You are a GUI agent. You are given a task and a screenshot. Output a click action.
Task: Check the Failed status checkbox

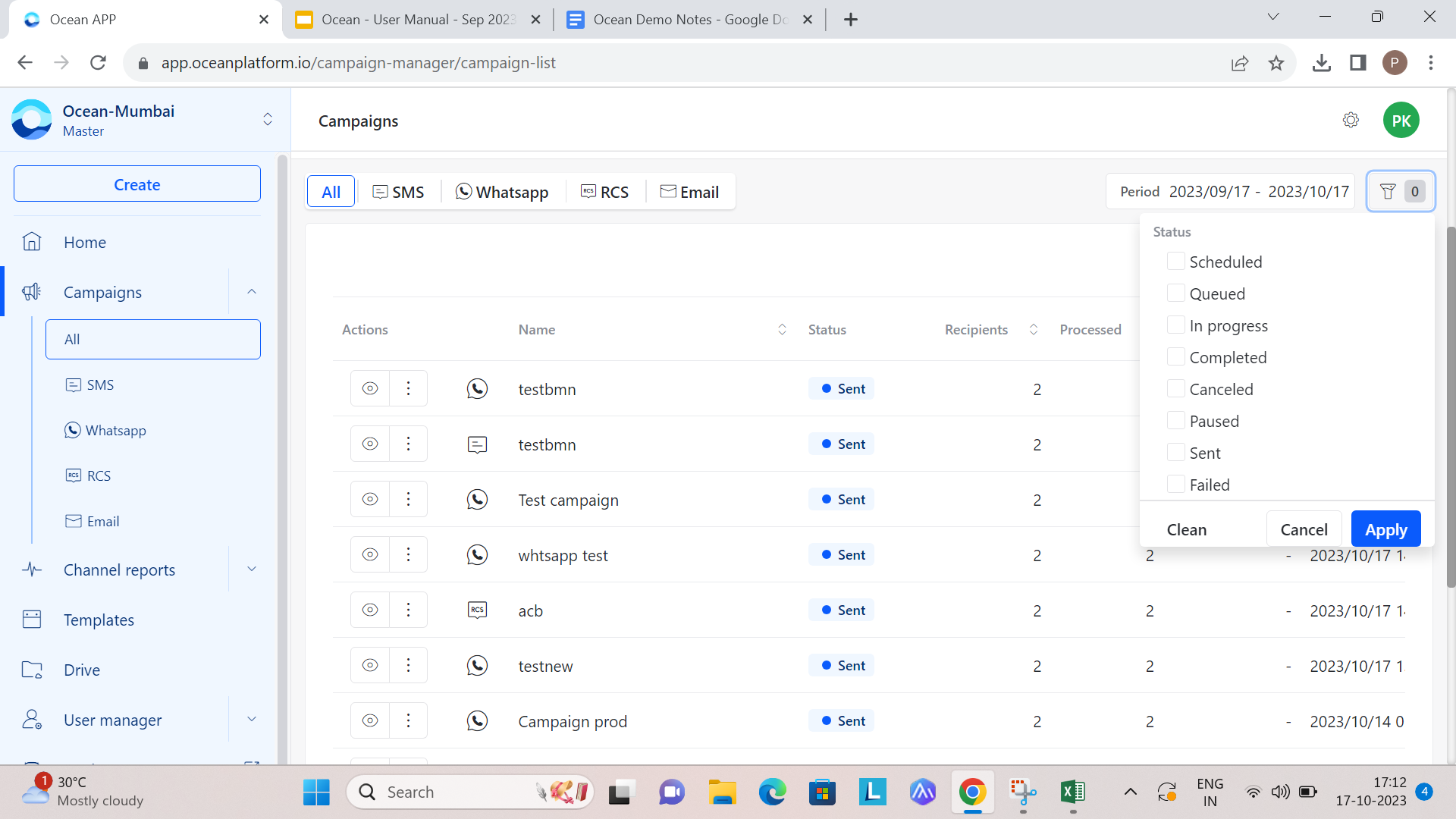click(x=1175, y=484)
